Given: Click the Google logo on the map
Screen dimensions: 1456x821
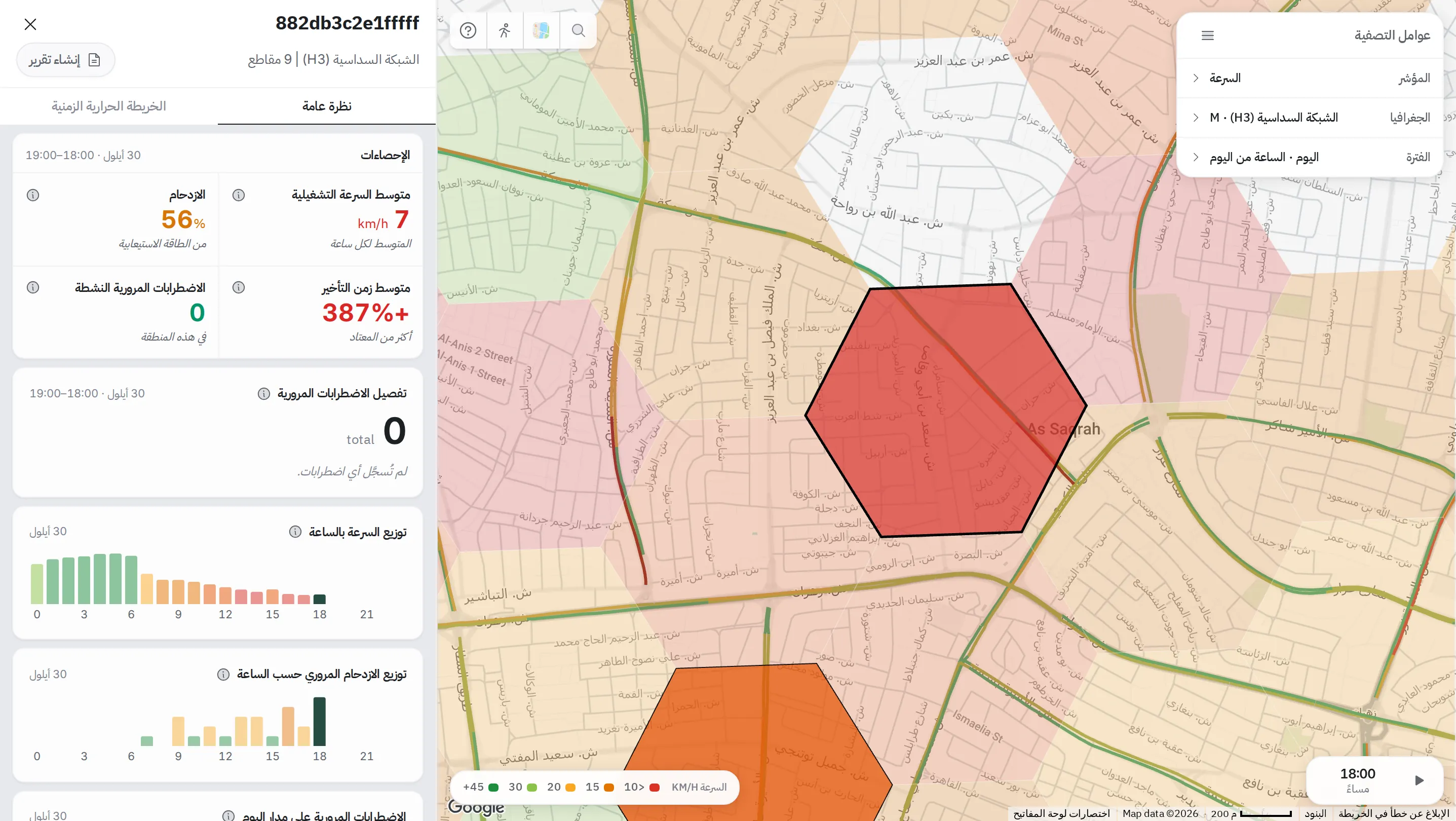Looking at the screenshot, I should tap(476, 807).
